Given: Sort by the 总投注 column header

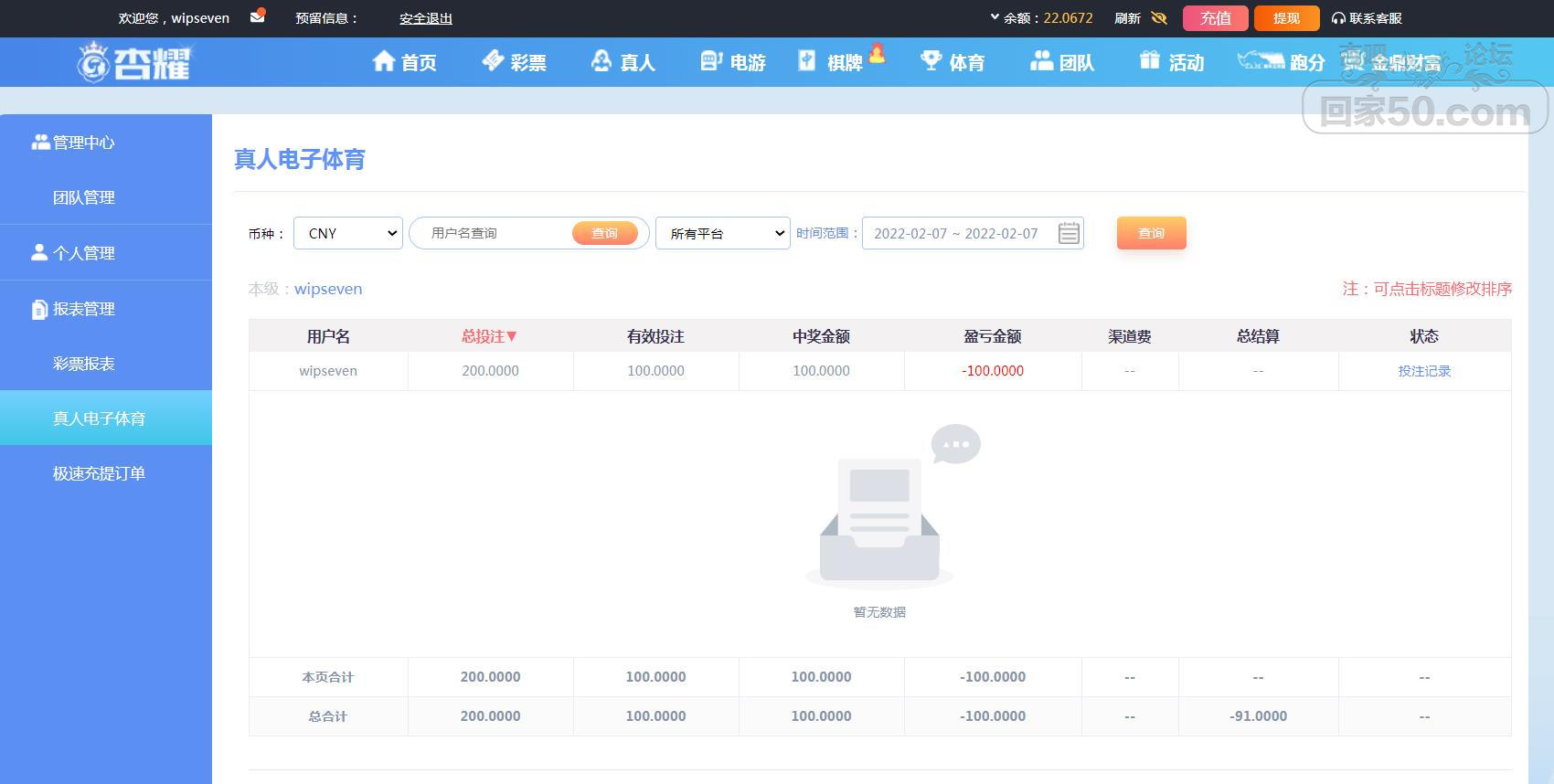Looking at the screenshot, I should [x=490, y=336].
